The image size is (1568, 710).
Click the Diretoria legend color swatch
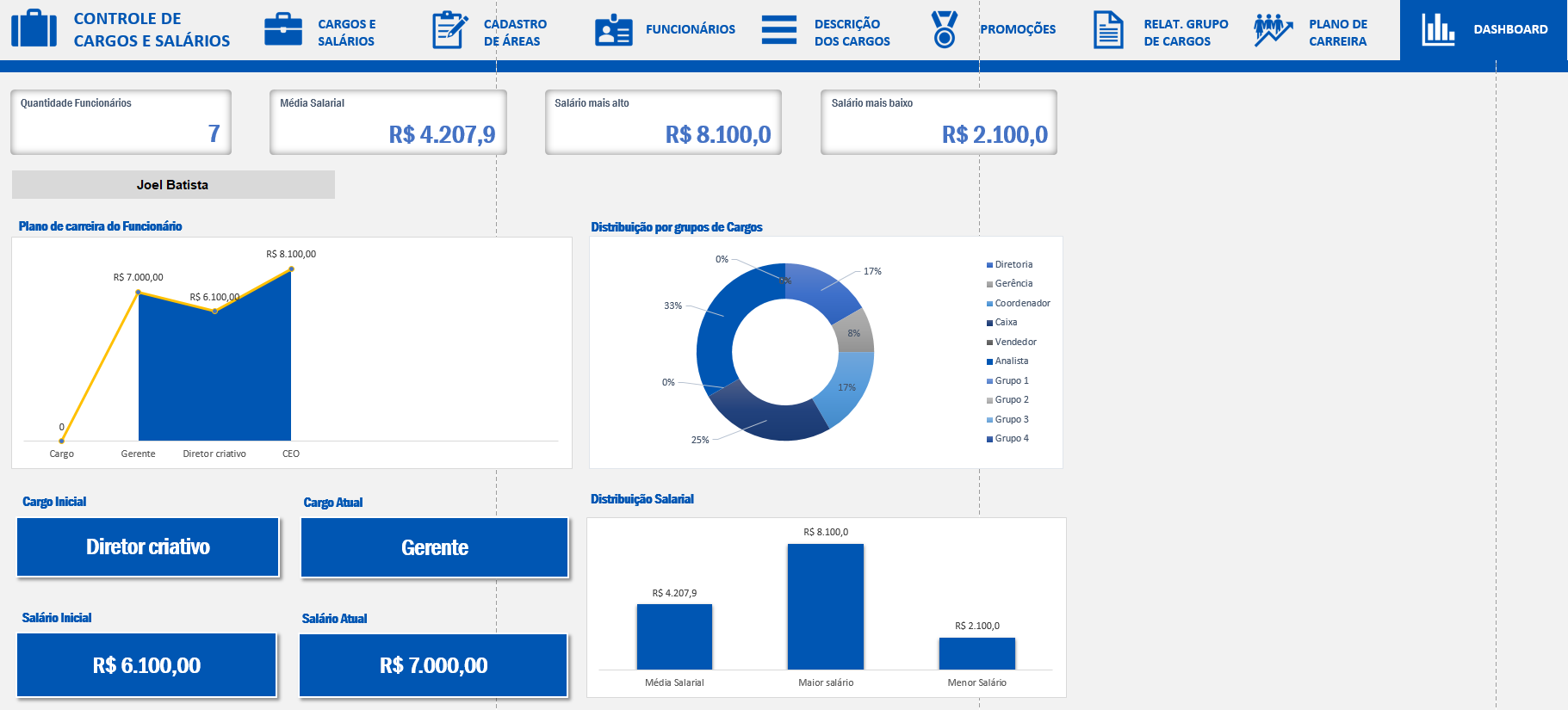point(989,265)
